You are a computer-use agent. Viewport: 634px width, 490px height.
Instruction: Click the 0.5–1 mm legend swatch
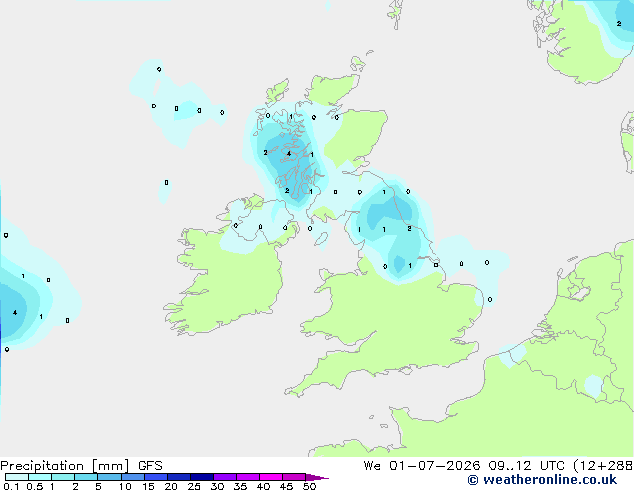pyautogui.click(x=40, y=477)
